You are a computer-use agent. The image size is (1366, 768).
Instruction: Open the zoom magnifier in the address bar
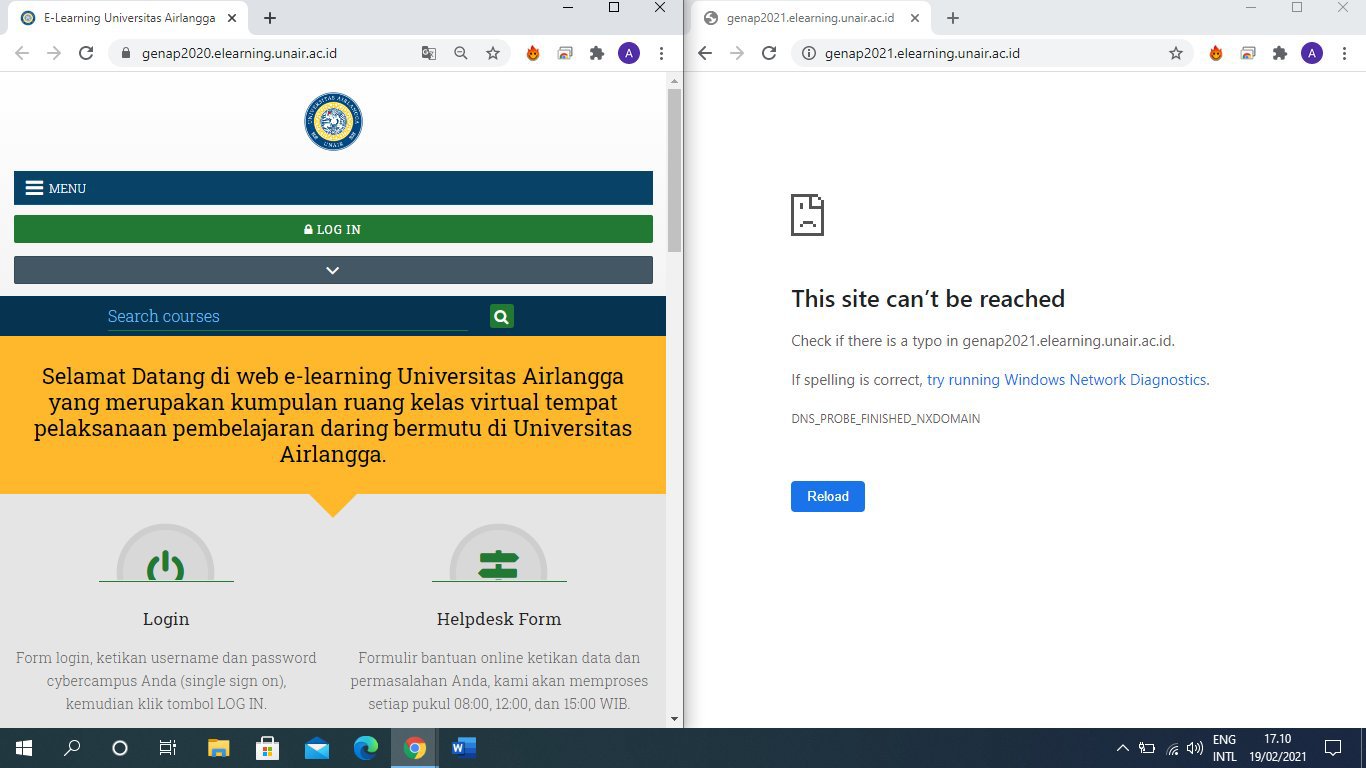[461, 53]
